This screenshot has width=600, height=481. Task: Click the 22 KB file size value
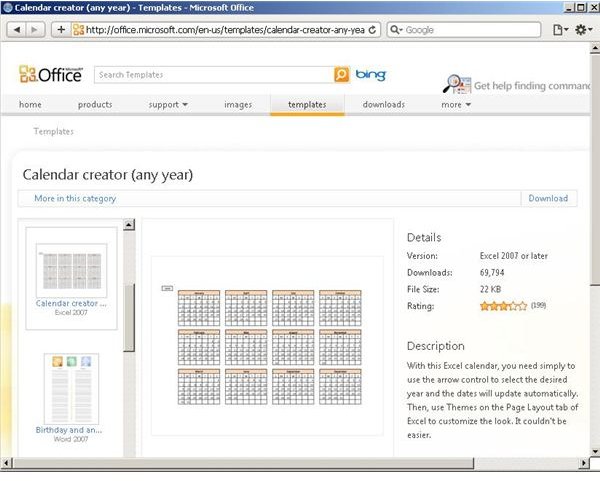pos(491,289)
